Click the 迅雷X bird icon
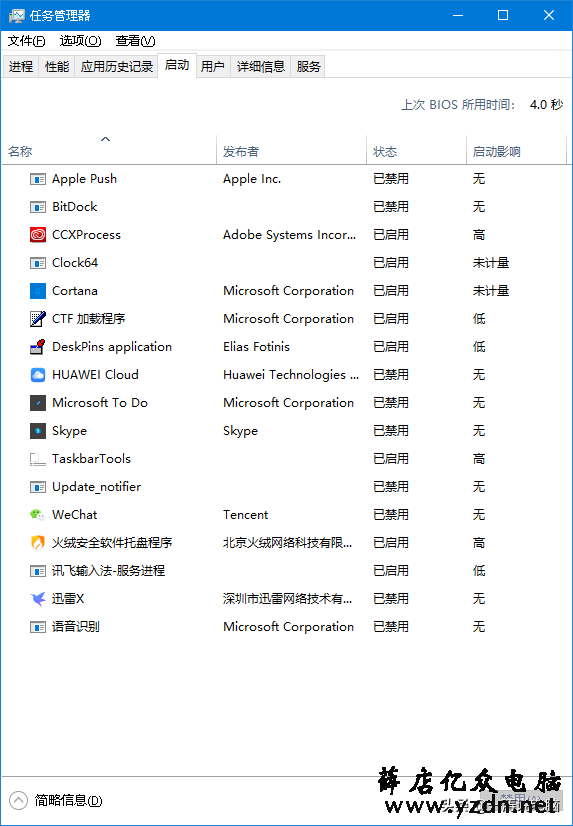 pos(37,598)
